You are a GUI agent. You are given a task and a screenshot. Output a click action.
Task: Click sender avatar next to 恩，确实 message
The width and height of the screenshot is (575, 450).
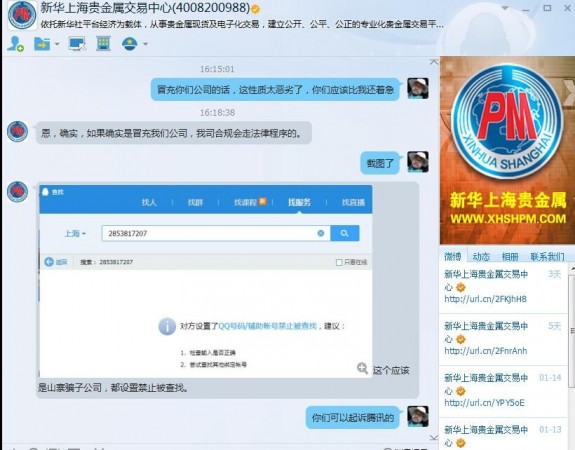pos(18,132)
